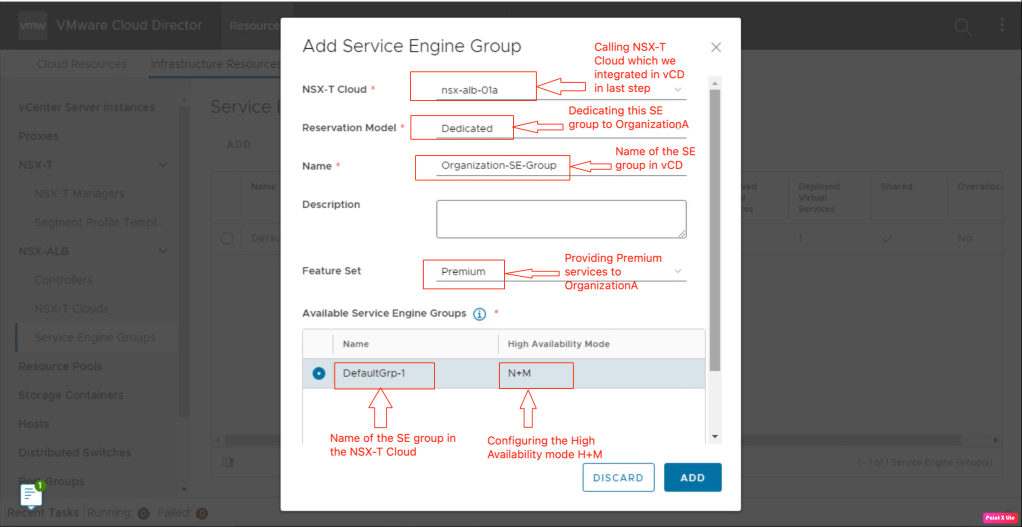This screenshot has width=1022, height=527.
Task: Collapse the NSX-ALB sidebar section
Action: click(x=163, y=251)
